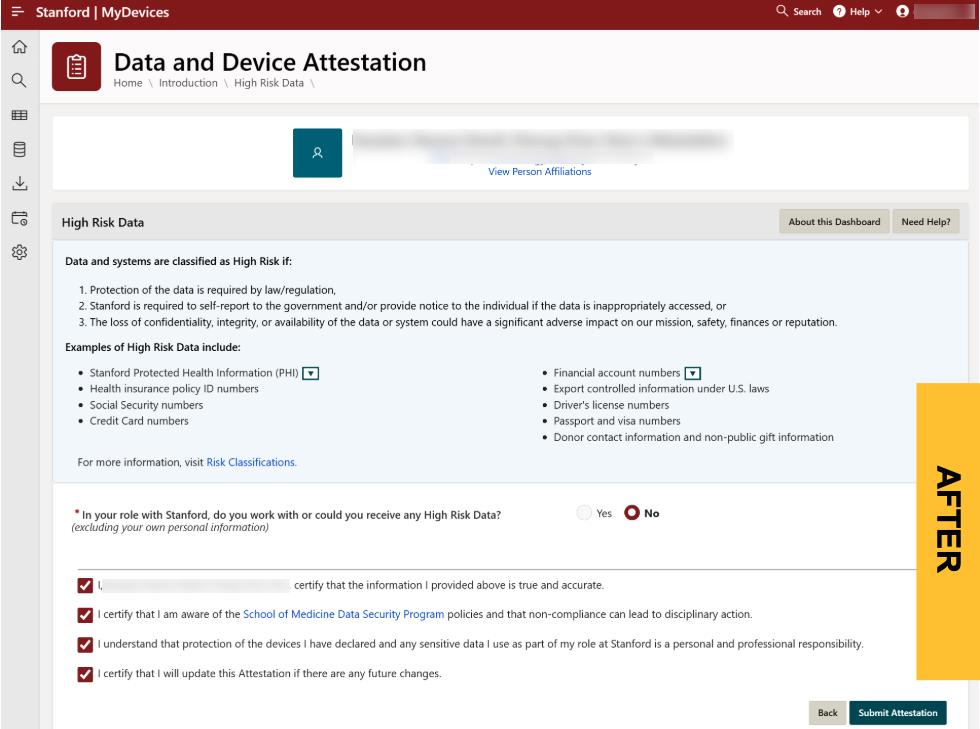Viewport: 980px width, 729px height.
Task: Open the user account profile icon
Action: click(902, 11)
